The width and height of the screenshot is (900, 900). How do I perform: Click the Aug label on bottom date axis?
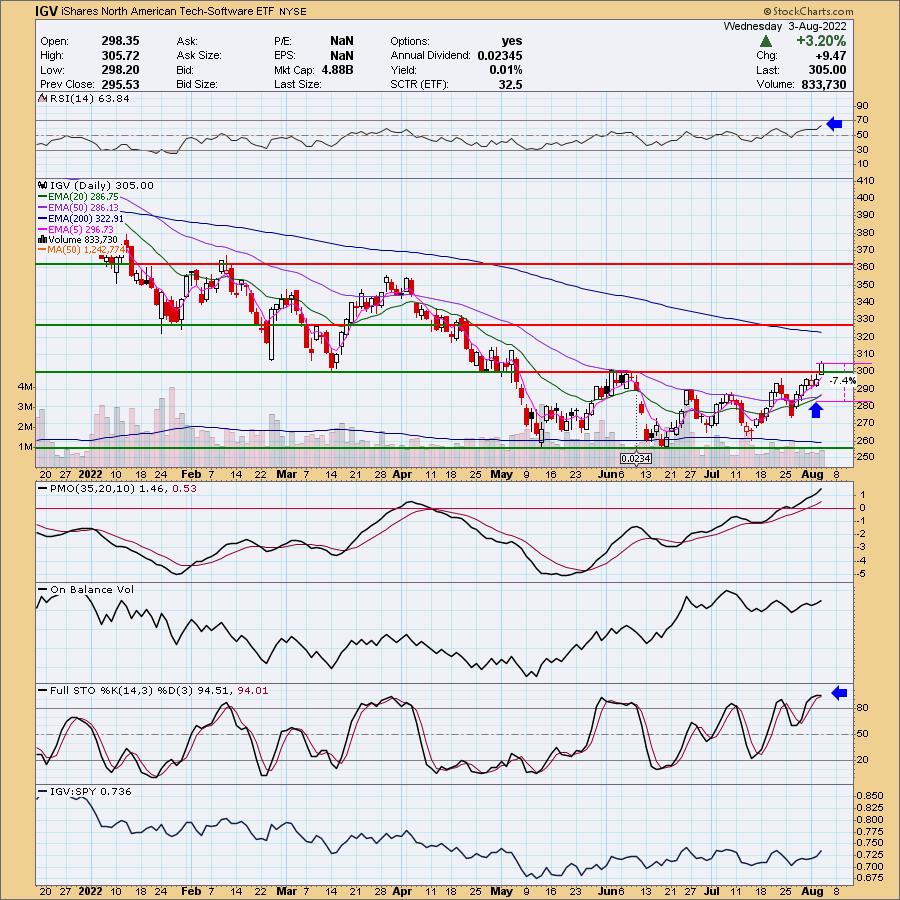coord(812,891)
